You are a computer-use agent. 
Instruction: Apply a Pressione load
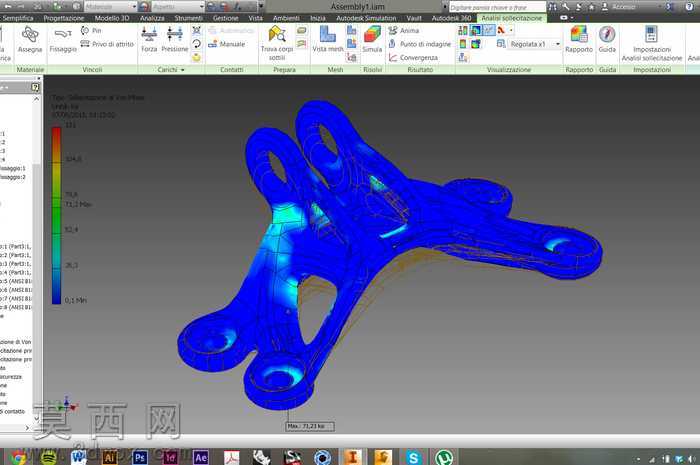pos(175,39)
